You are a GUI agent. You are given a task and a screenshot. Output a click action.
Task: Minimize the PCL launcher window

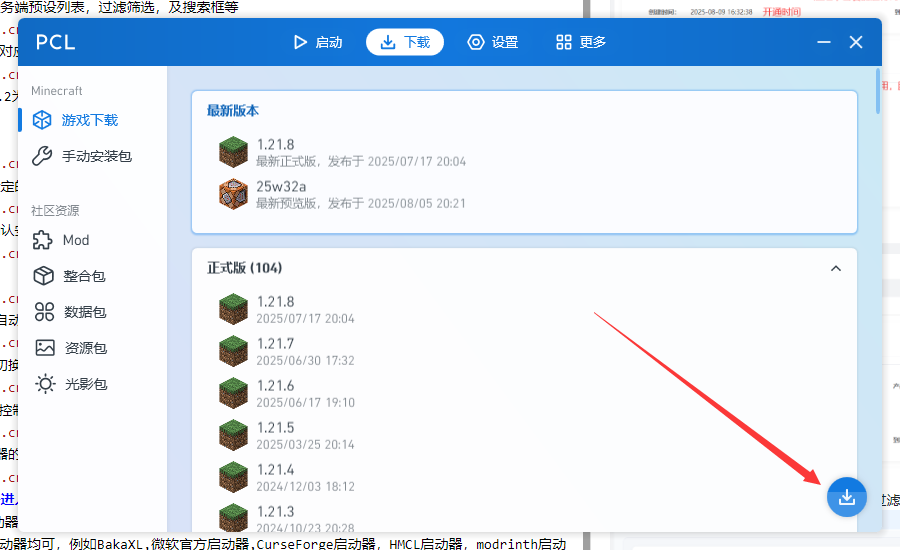tap(823, 43)
